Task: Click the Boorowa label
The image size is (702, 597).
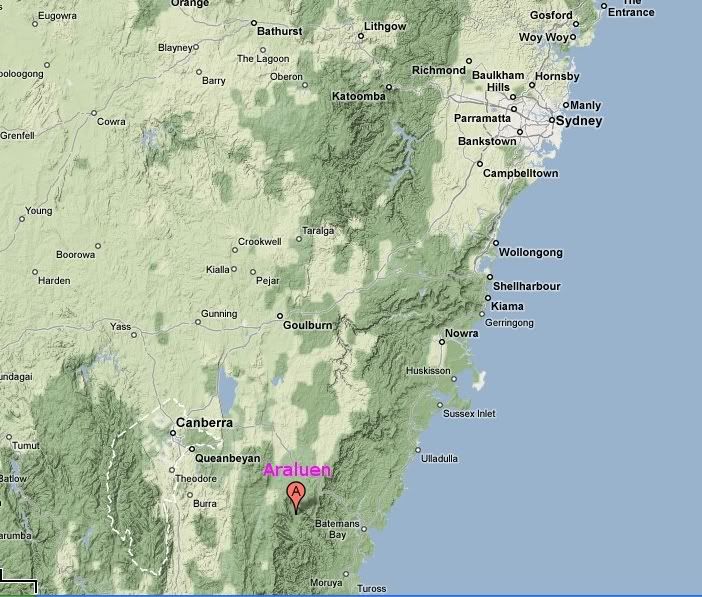Action: 76,255
